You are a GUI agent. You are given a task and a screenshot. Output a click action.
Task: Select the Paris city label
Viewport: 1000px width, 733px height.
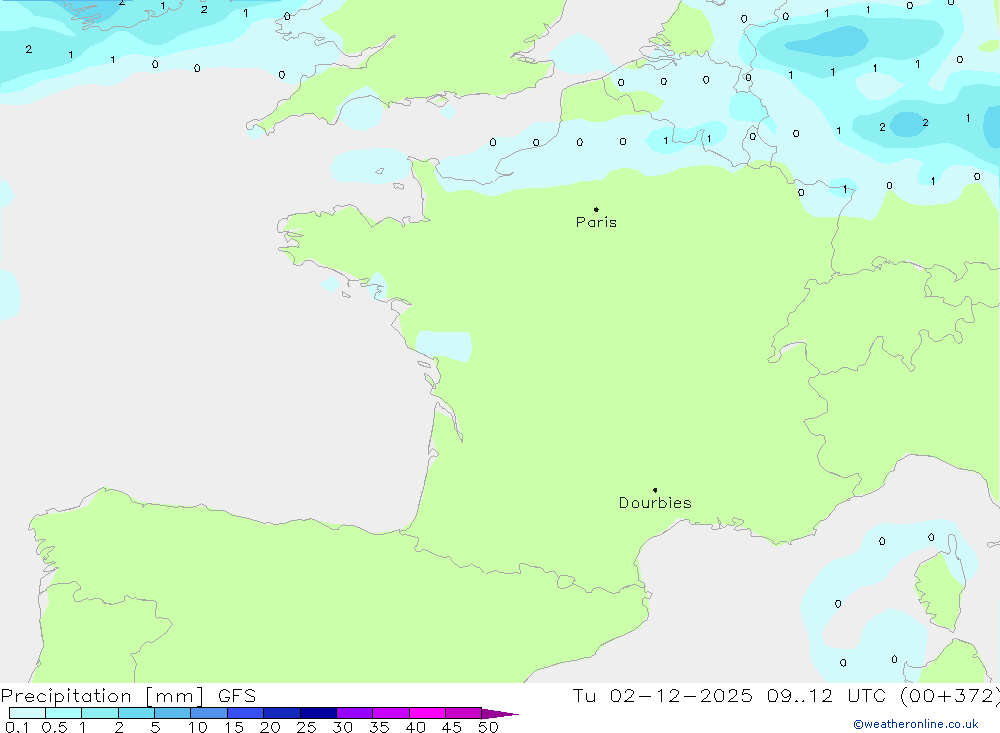tap(596, 222)
